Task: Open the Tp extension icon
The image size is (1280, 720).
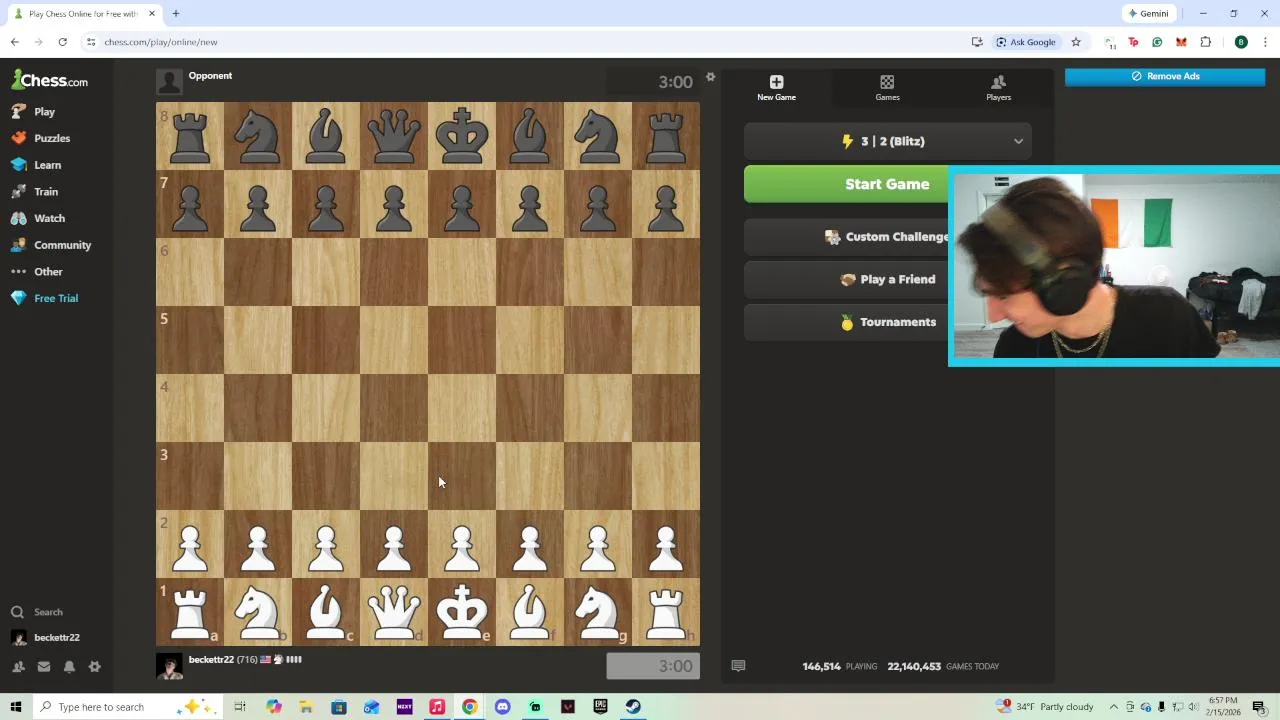Action: (1133, 42)
